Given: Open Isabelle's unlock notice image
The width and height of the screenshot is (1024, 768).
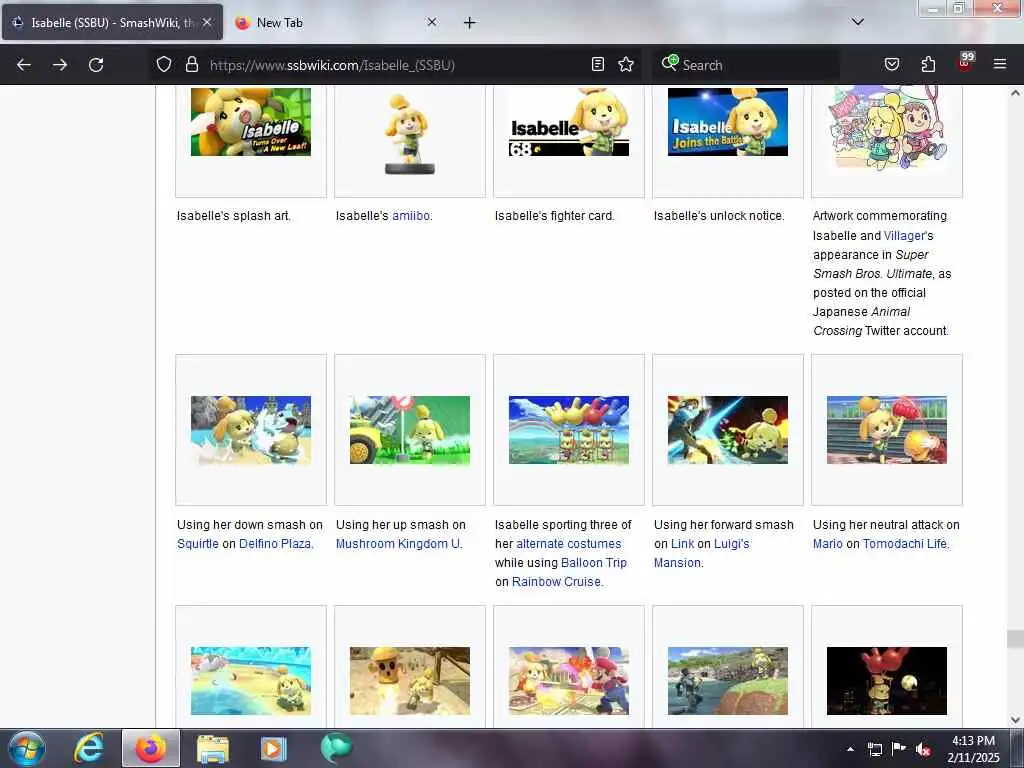Looking at the screenshot, I should coord(728,122).
